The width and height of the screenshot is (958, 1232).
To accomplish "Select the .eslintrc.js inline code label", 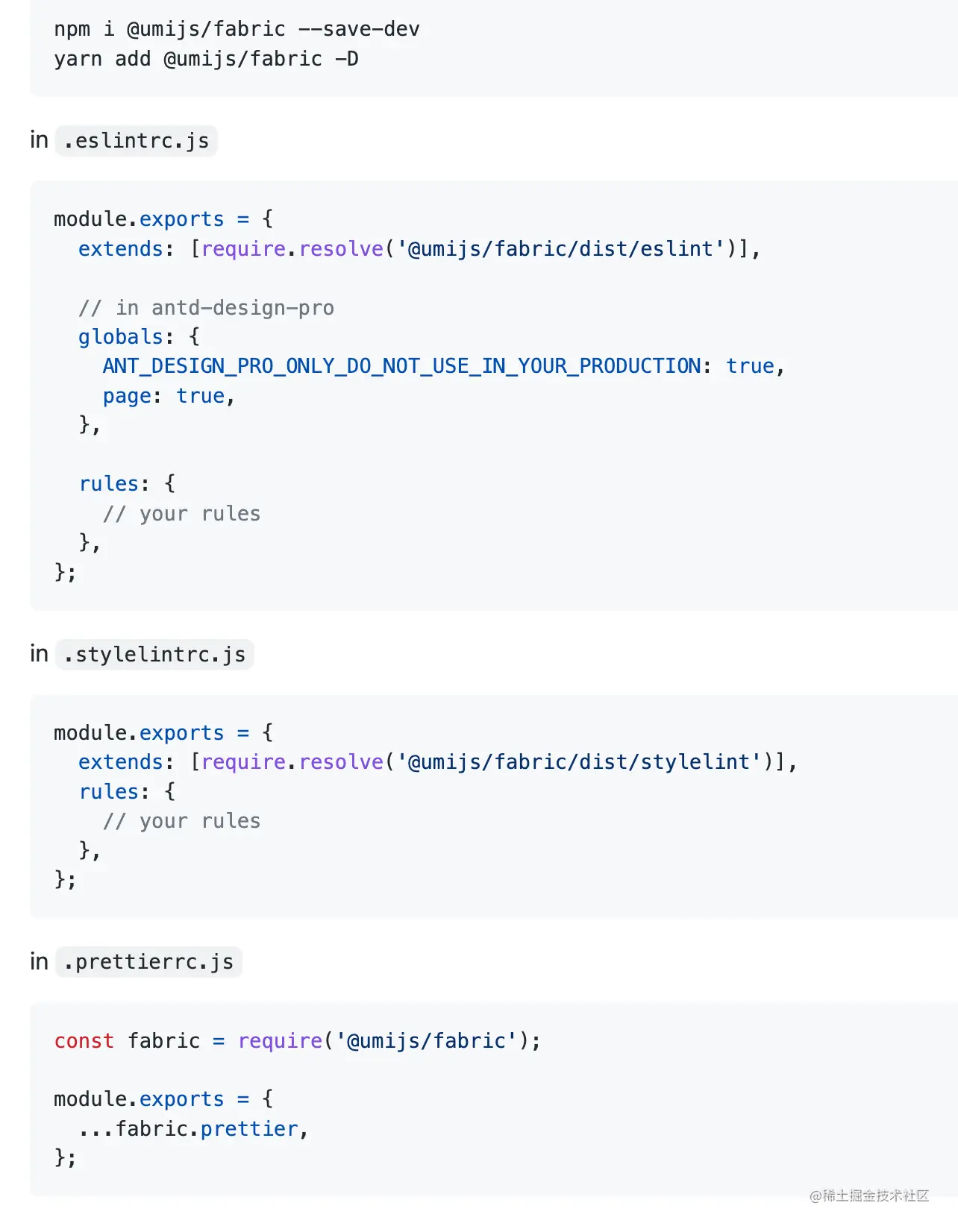I will [x=137, y=141].
